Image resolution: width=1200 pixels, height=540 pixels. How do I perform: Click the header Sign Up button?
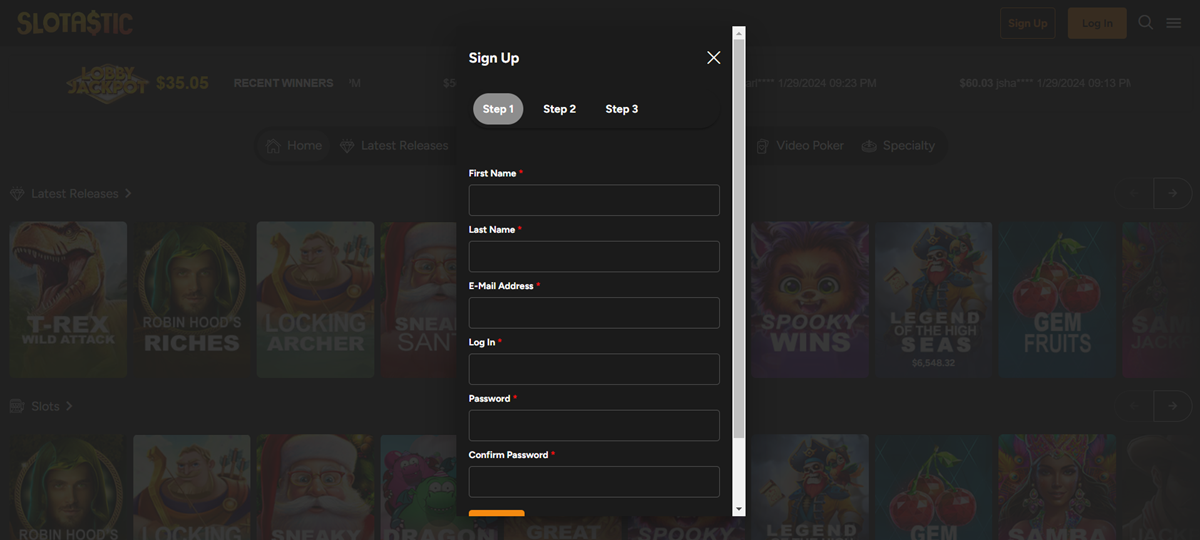tap(1027, 23)
